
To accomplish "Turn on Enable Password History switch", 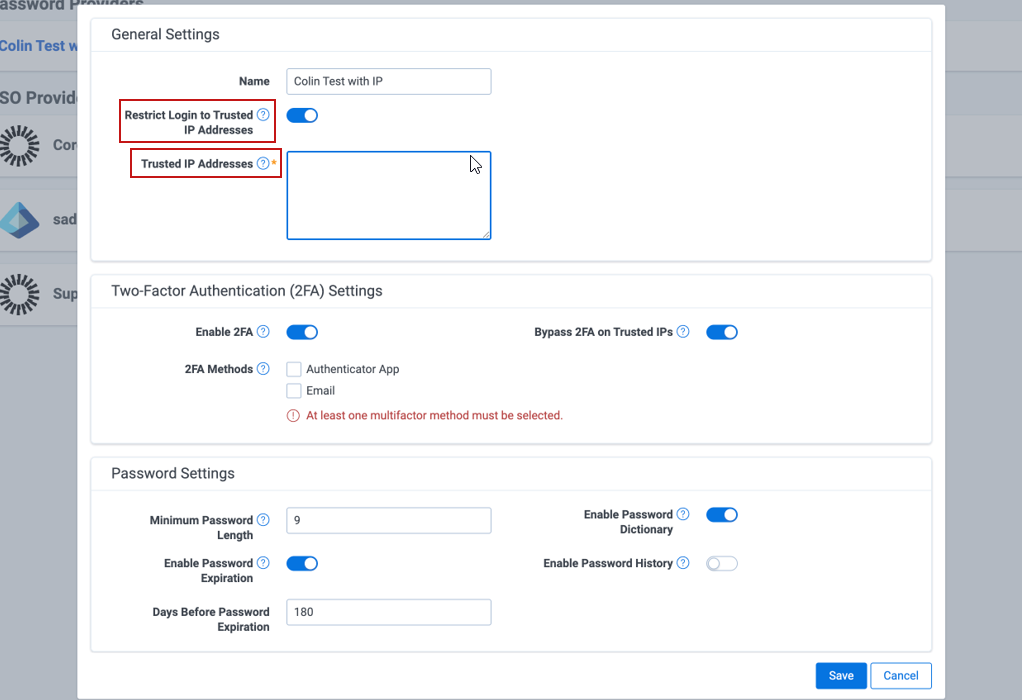I will (x=722, y=564).
